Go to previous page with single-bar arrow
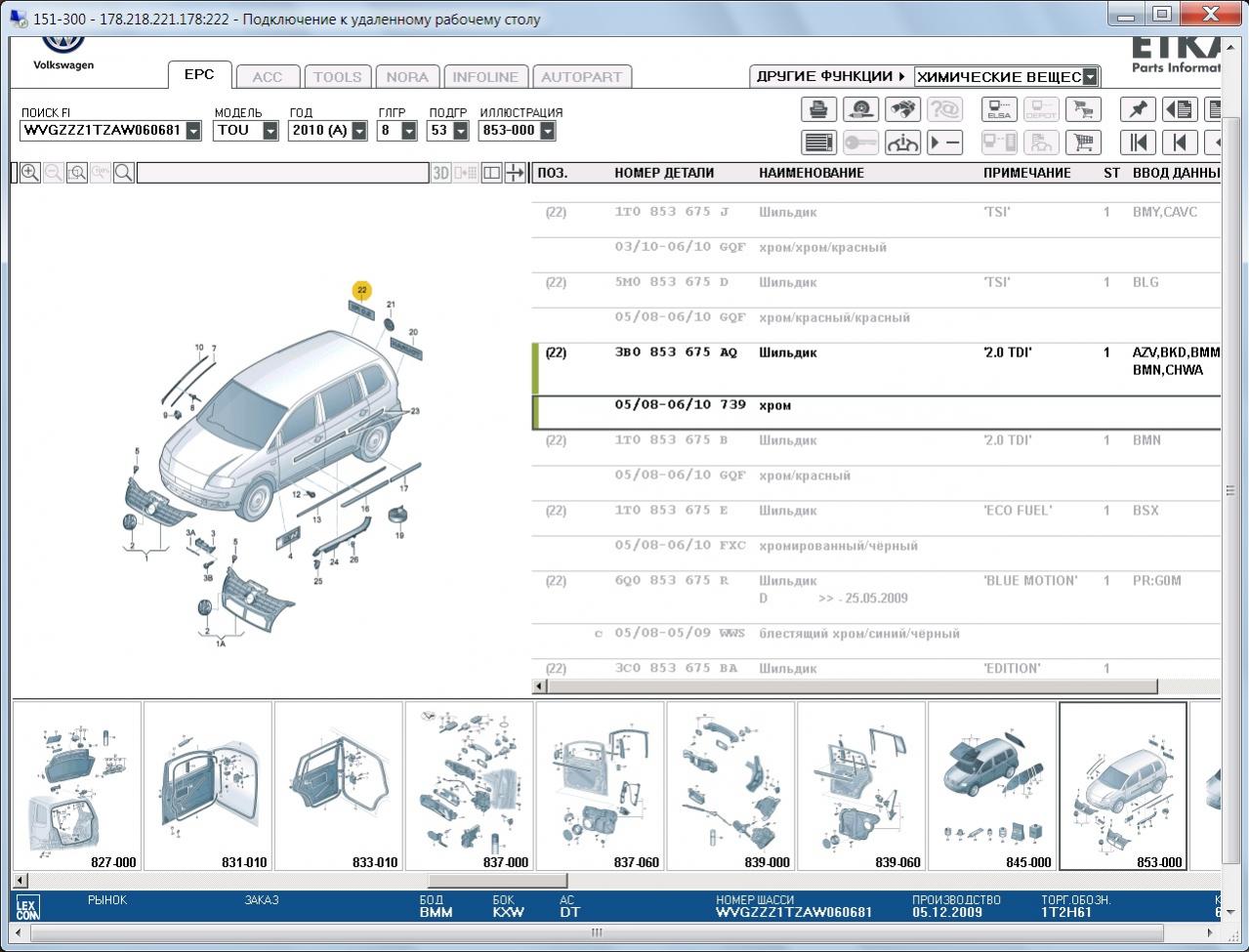The image size is (1249, 952). point(1180,143)
